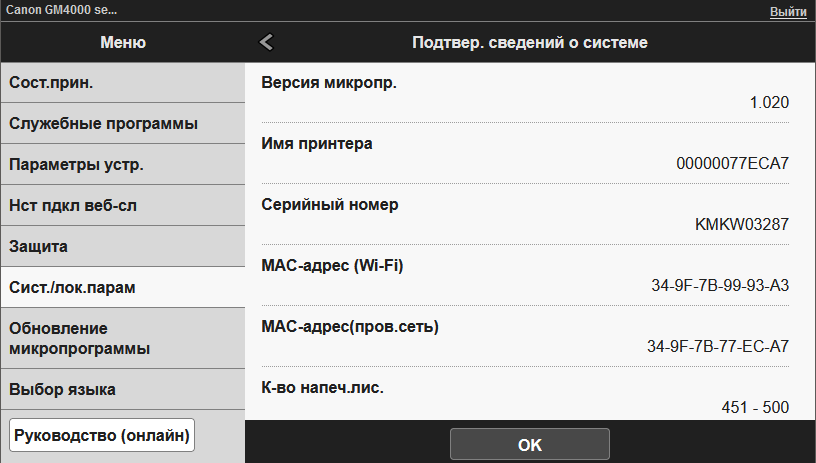This screenshot has width=816, height=463.
Task: Open Обновление микропрограммы page
Action: point(122,338)
